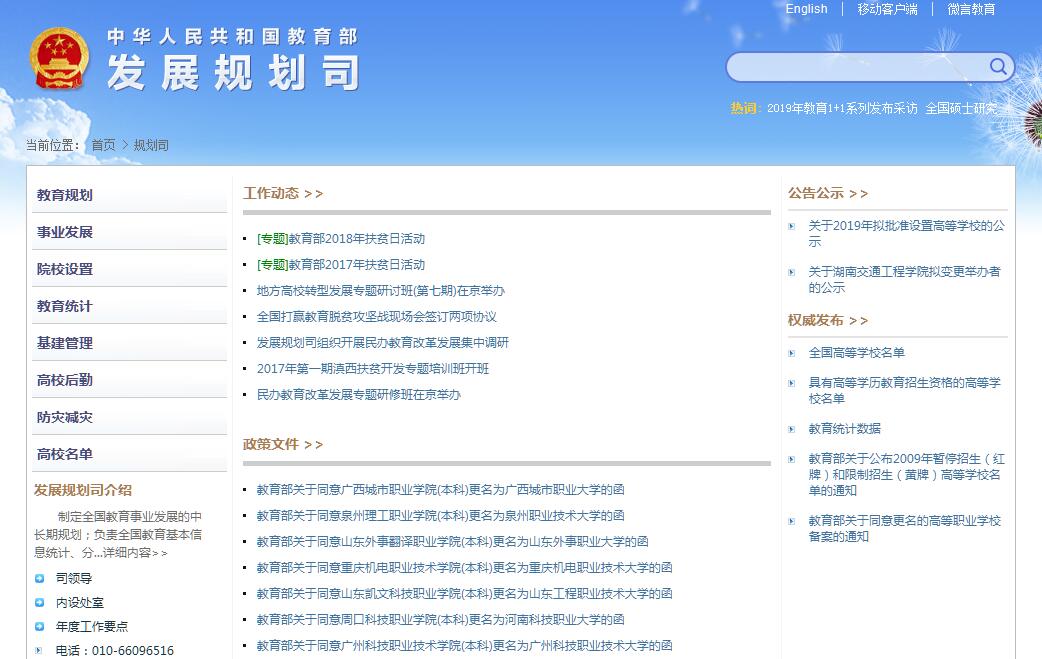This screenshot has width=1042, height=659.
Task: Expand the 政策文件 >> section
Action: coord(283,444)
